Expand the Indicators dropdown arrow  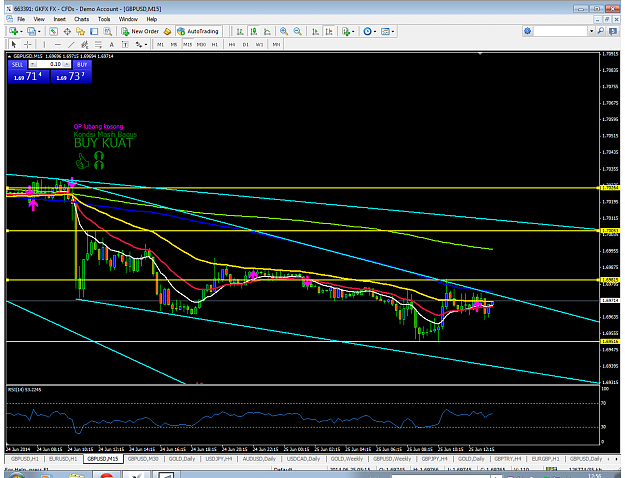tap(353, 31)
